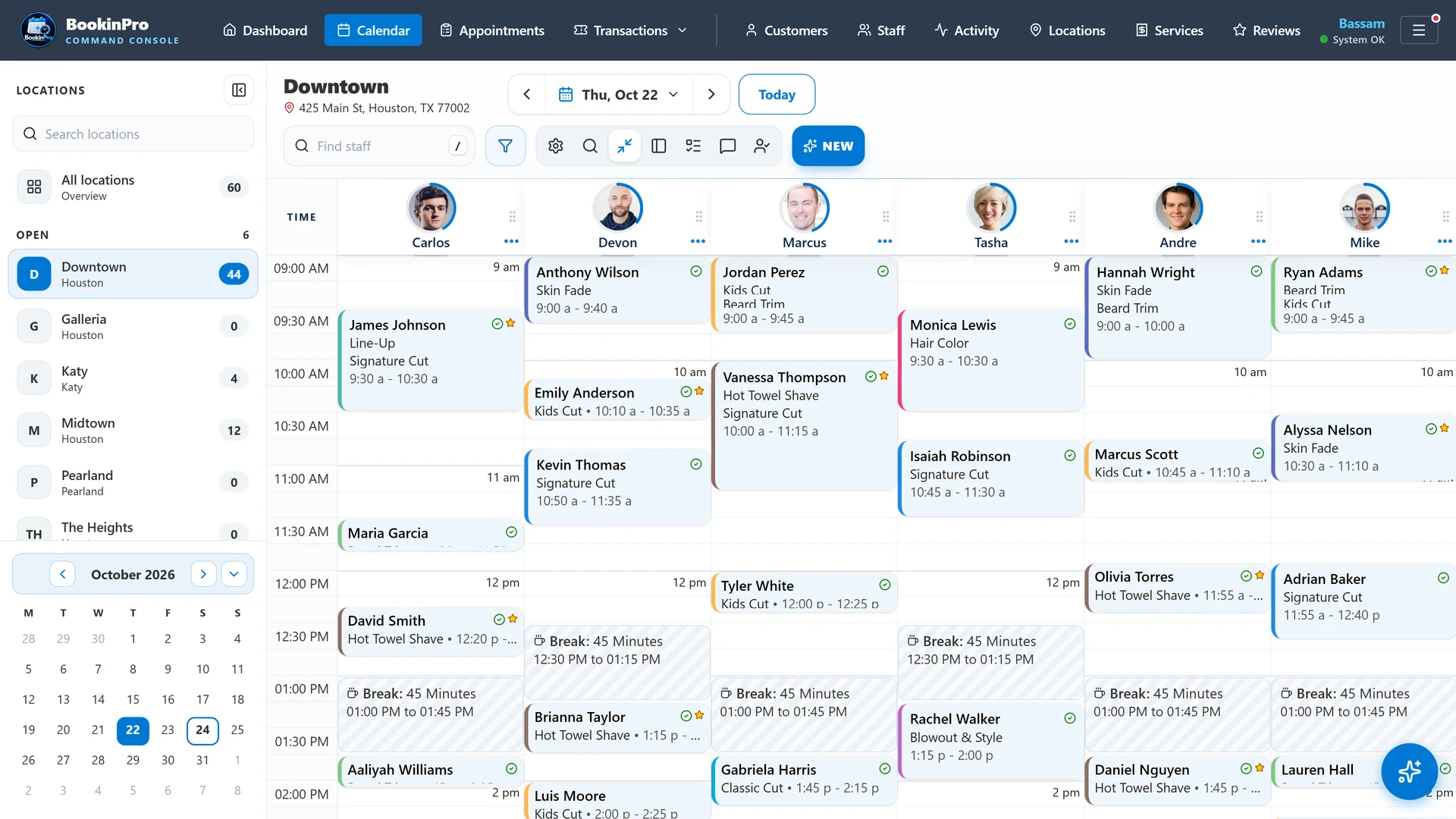
Task: Click the staff check-in person icon
Action: [x=762, y=146]
